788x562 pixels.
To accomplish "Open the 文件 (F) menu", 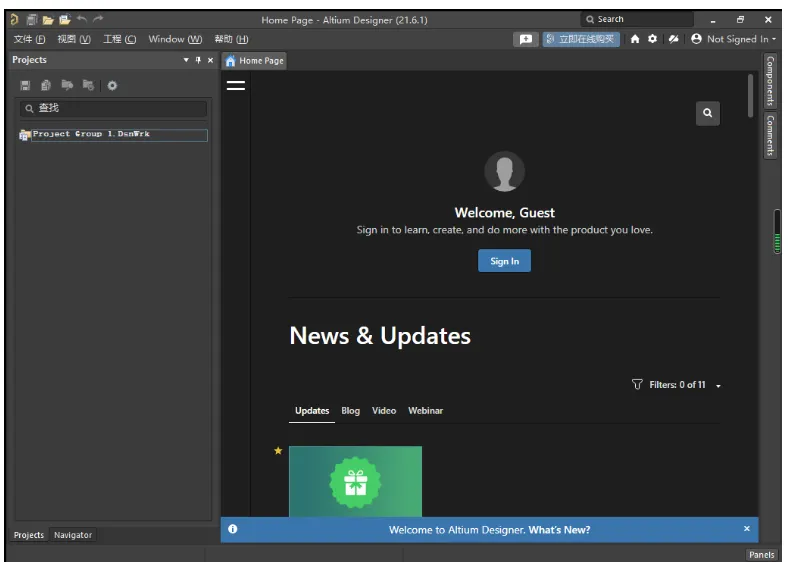I will point(29,39).
